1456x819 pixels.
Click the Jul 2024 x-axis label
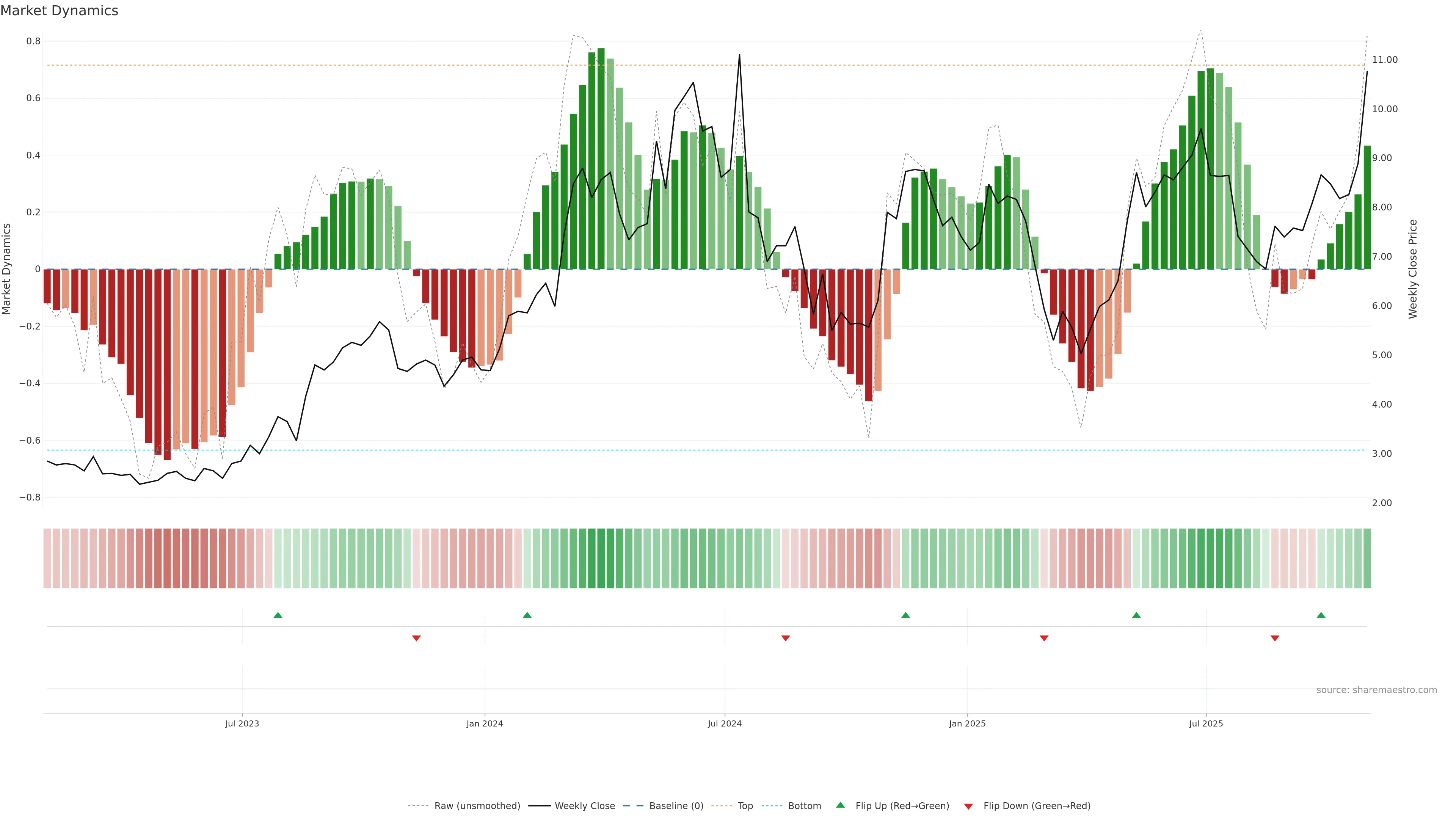click(x=725, y=723)
